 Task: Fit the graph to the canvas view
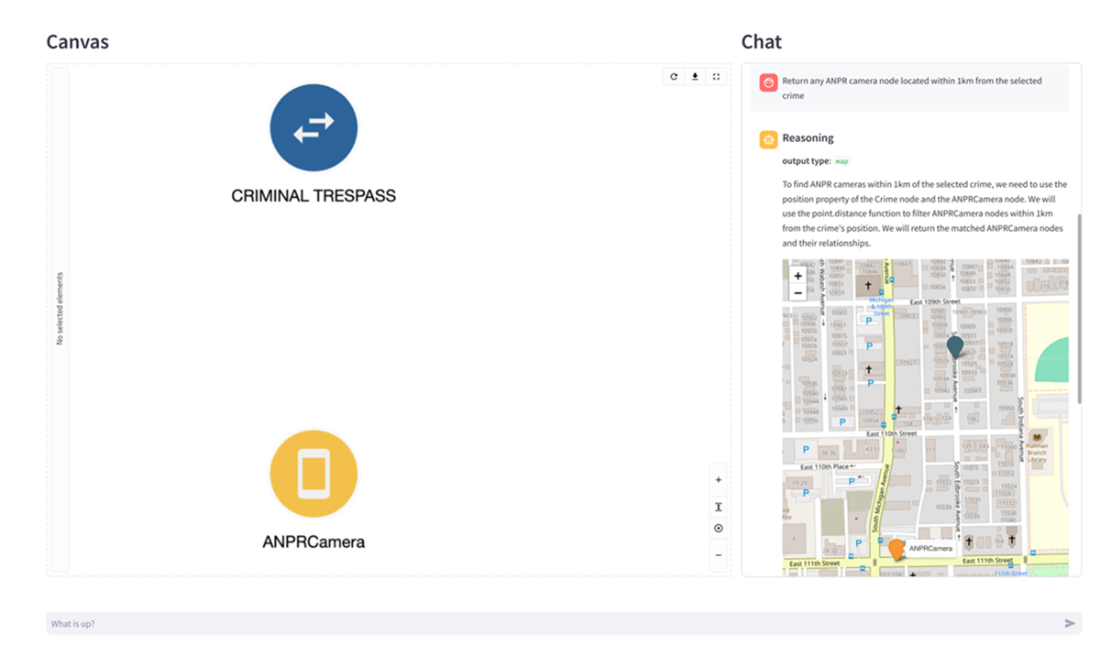pos(718,506)
